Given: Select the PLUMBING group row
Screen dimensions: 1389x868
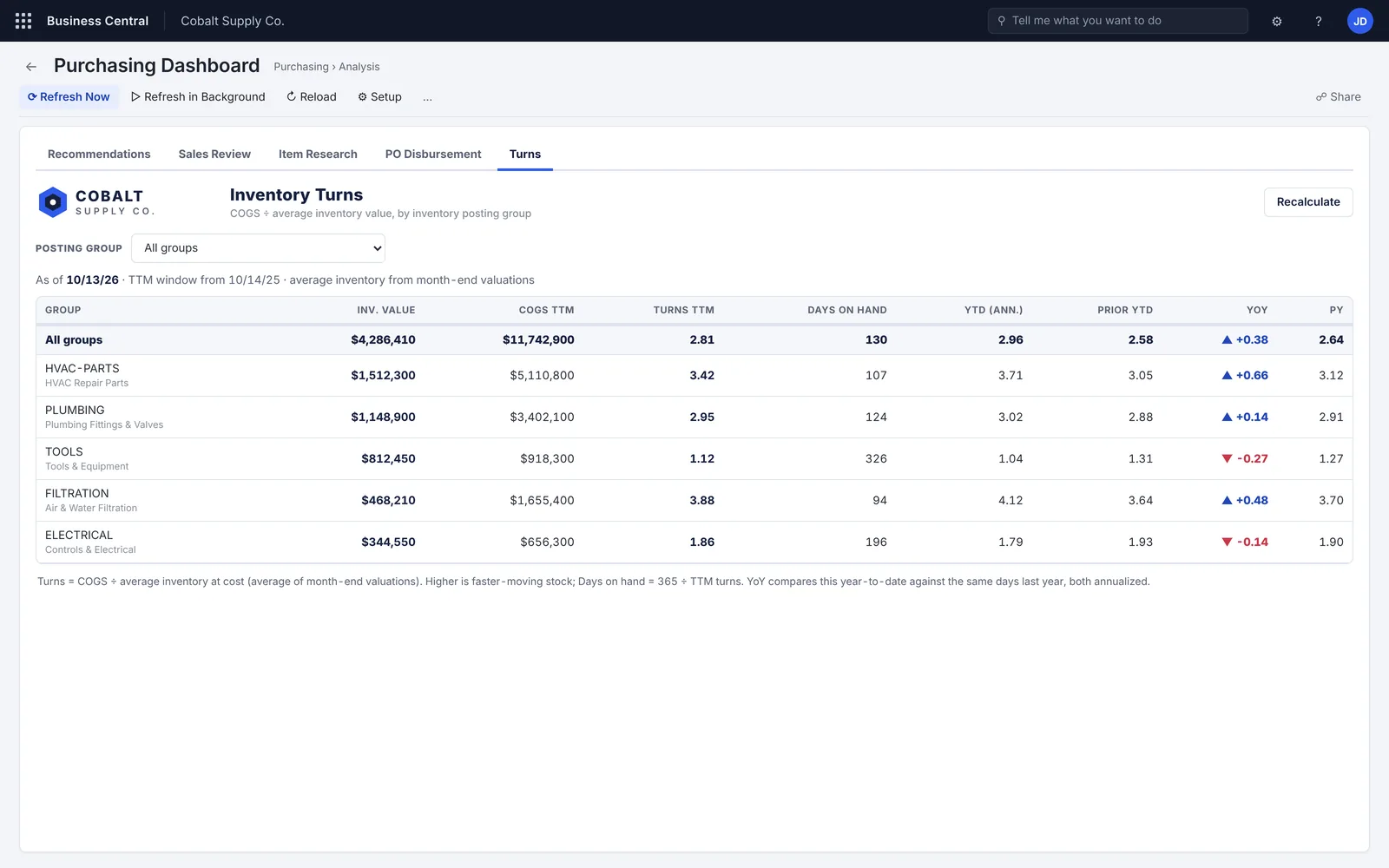Looking at the screenshot, I should (x=694, y=418).
